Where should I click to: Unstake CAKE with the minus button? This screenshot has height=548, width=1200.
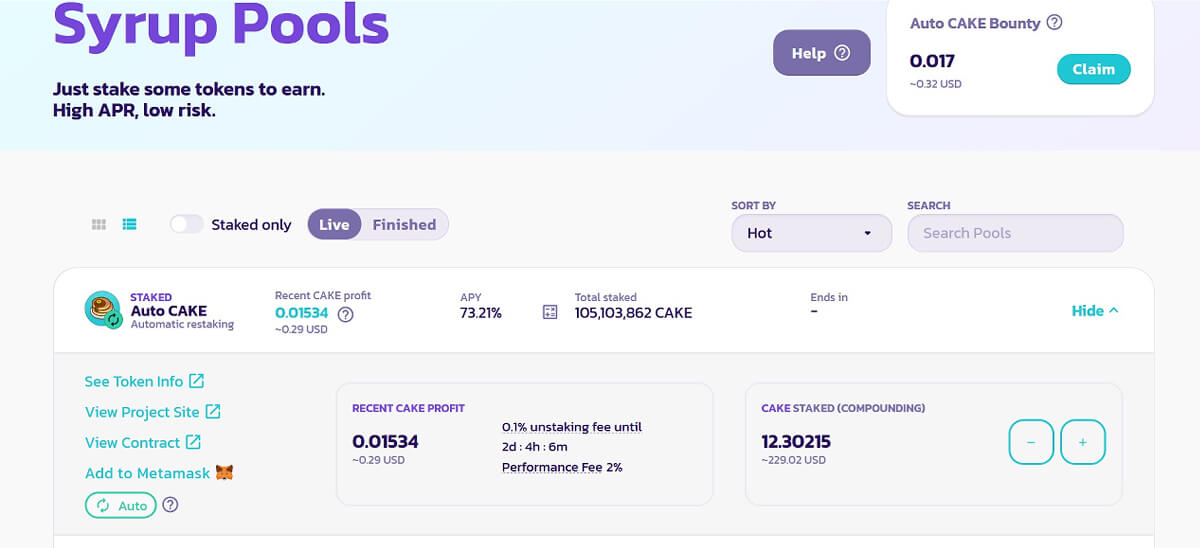pyautogui.click(x=1031, y=442)
